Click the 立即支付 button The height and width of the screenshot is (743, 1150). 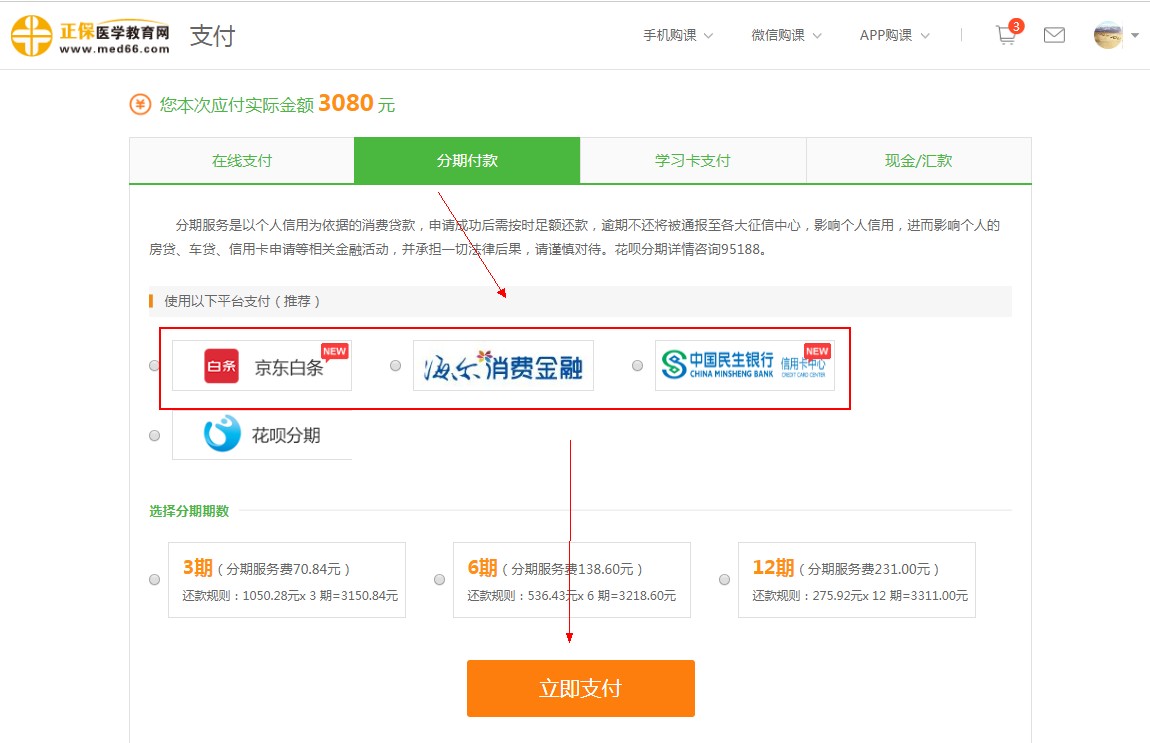coord(580,688)
